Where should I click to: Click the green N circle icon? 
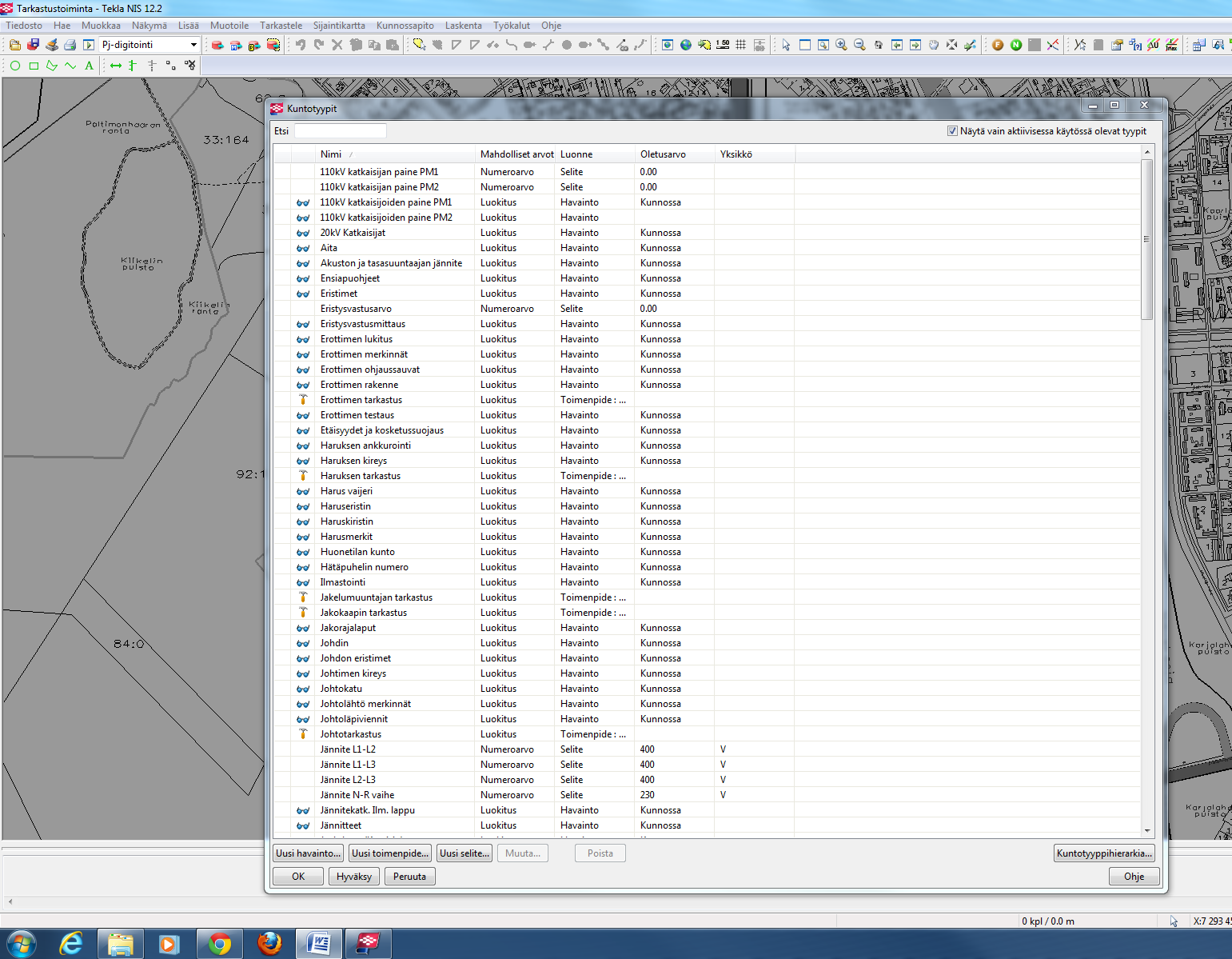point(1015,45)
